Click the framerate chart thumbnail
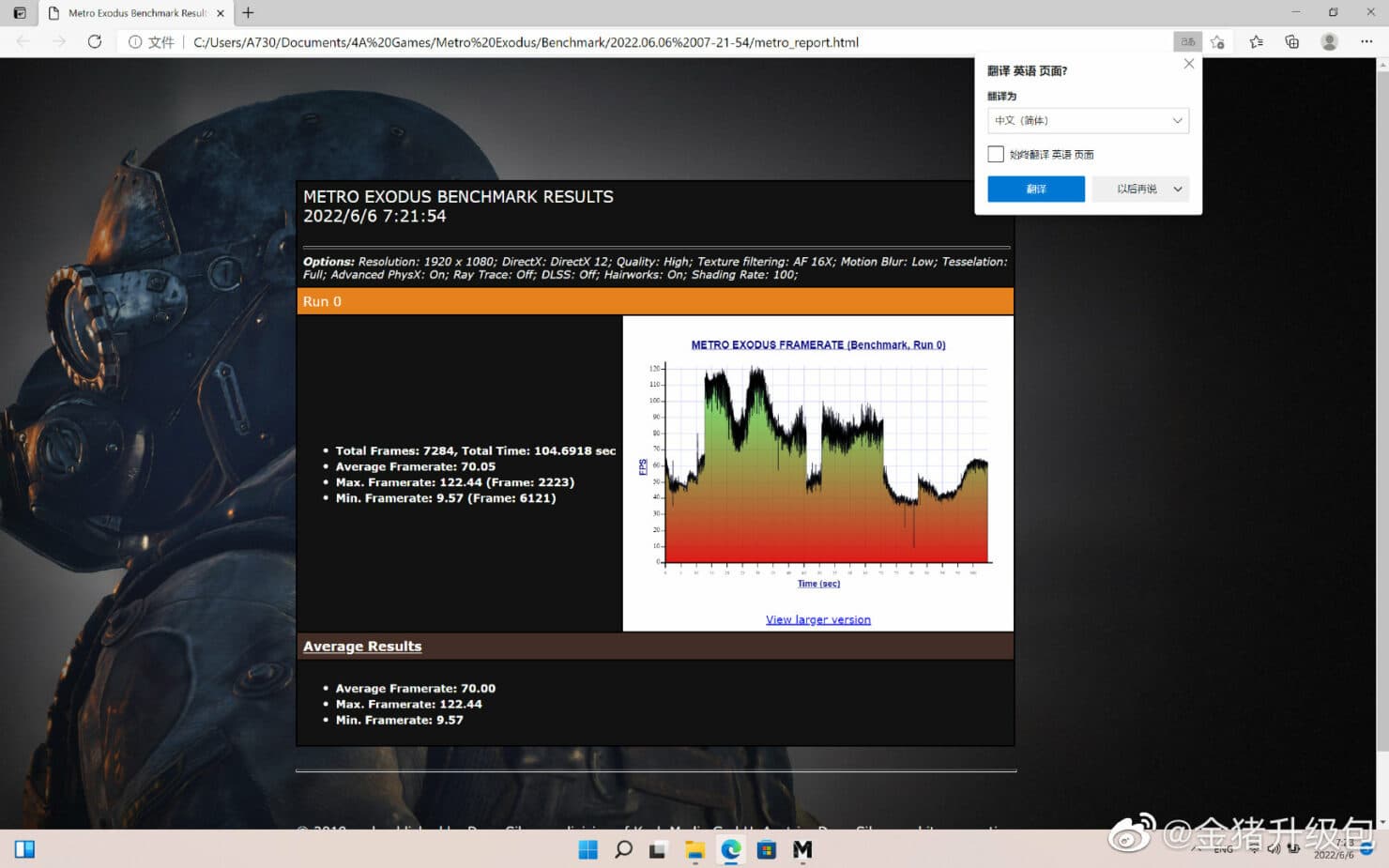Viewport: 1389px width, 868px height. pos(818,463)
